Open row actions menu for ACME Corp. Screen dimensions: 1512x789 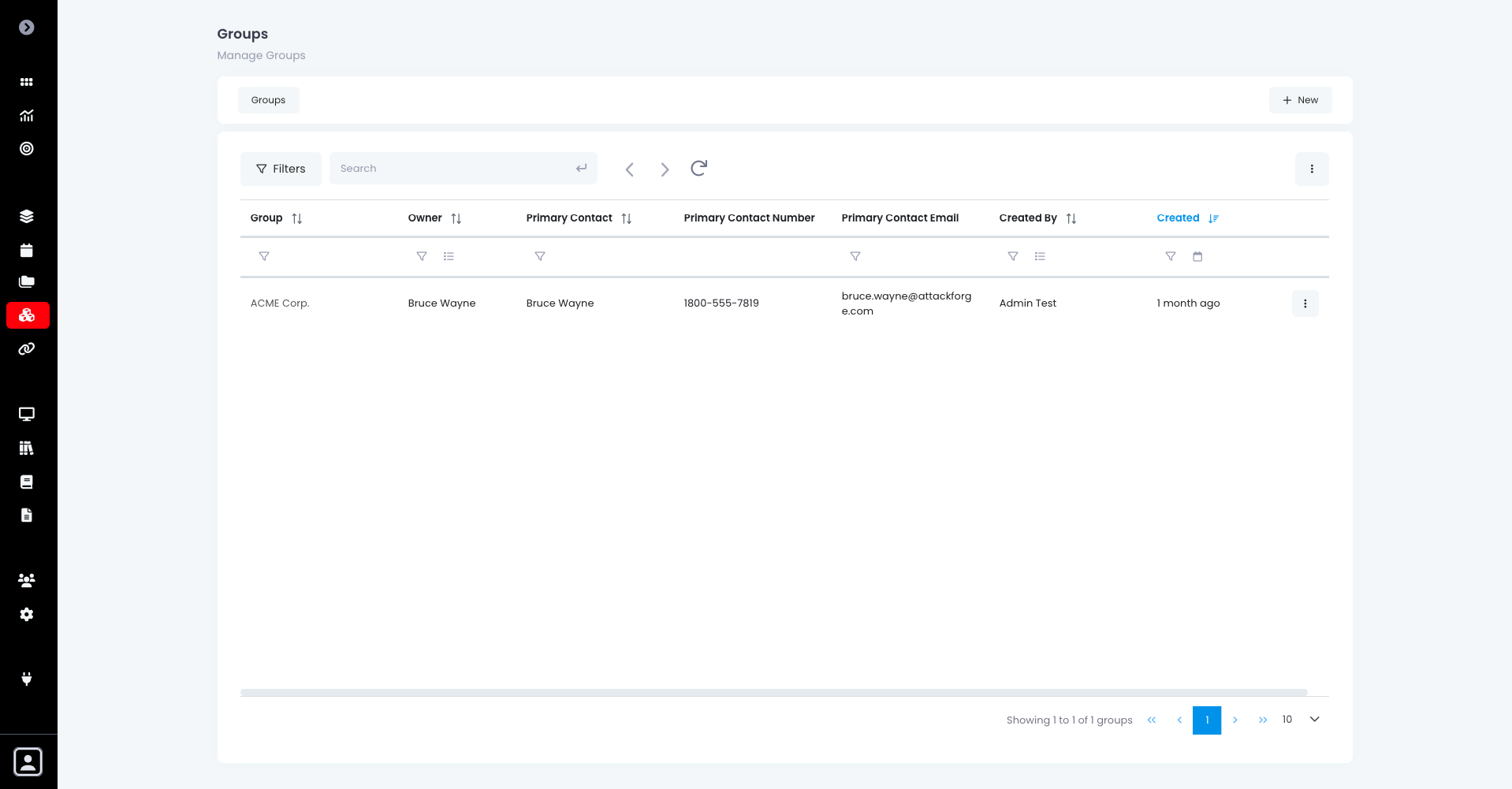click(1305, 303)
